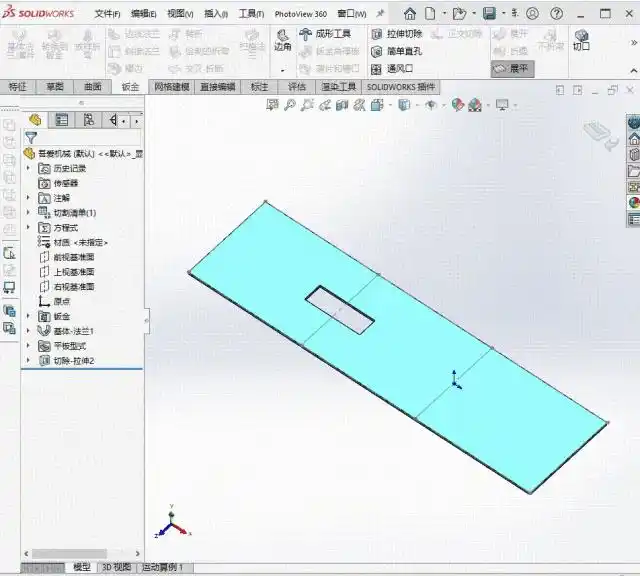
Task: Select the 简单直孔 simple hole tool
Action: (x=396, y=51)
